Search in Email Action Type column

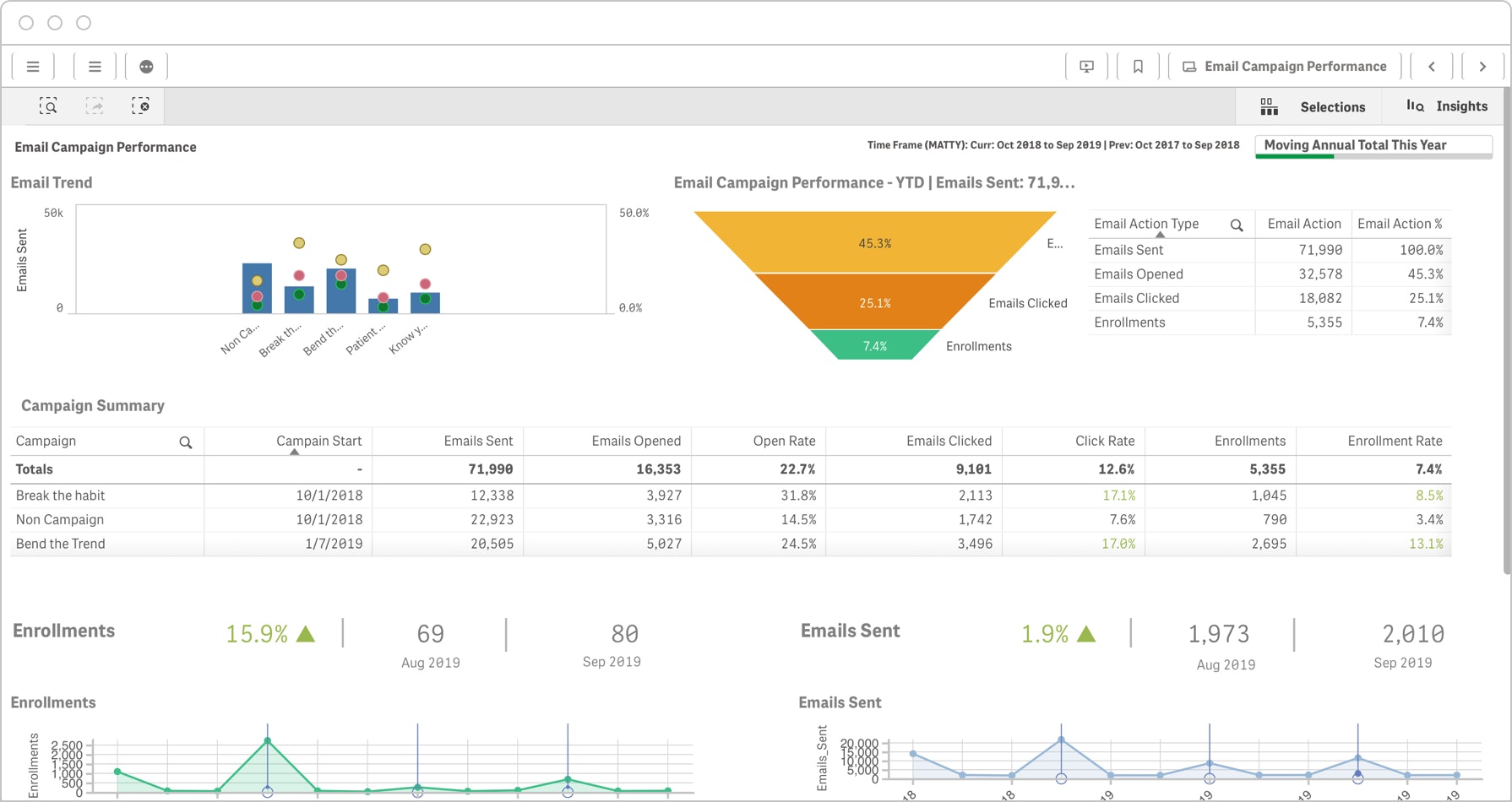[x=1237, y=225]
